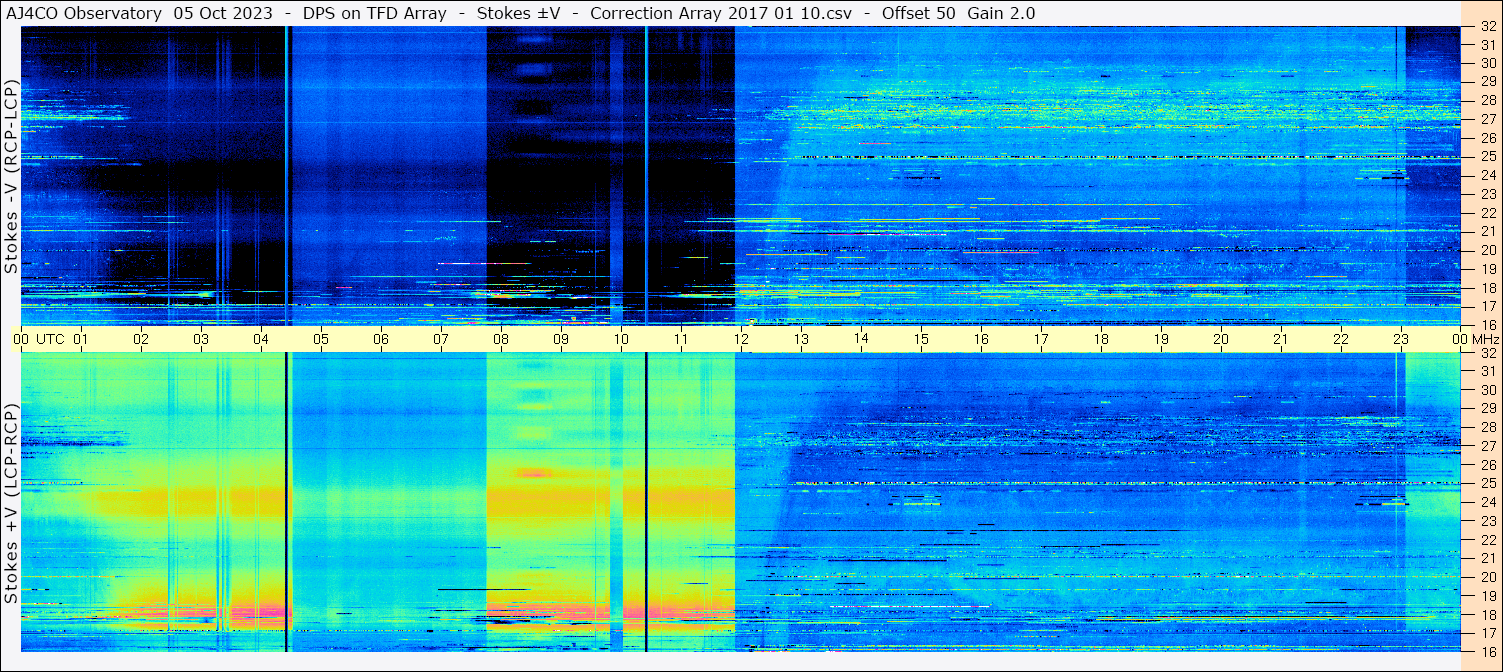
Task: Select the 12 hour tick on time axis
Action: (741, 339)
